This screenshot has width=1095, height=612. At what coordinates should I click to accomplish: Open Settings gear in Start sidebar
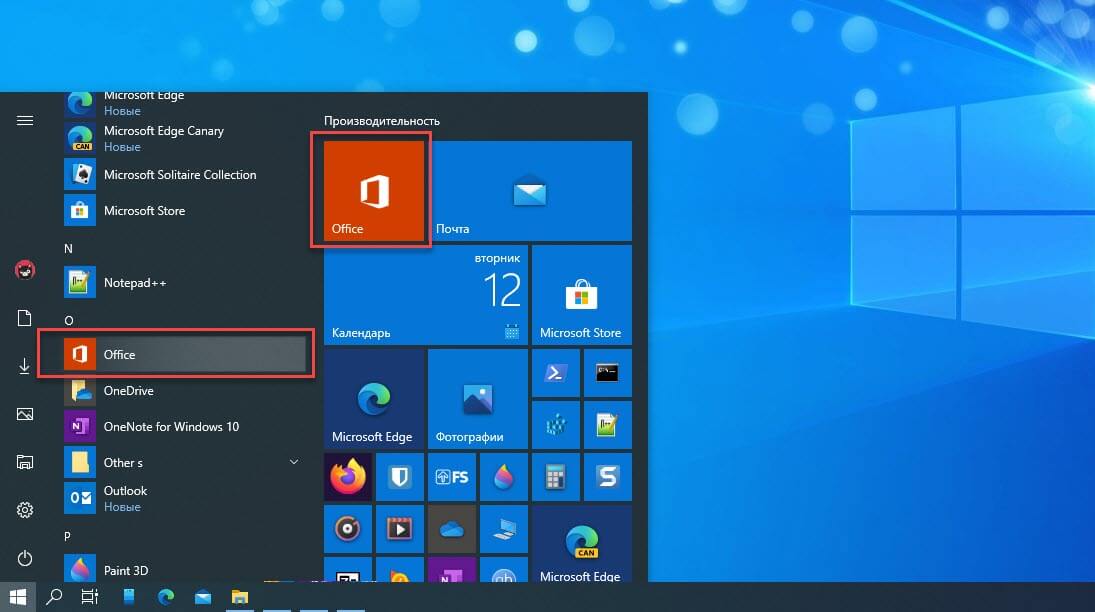tap(25, 510)
